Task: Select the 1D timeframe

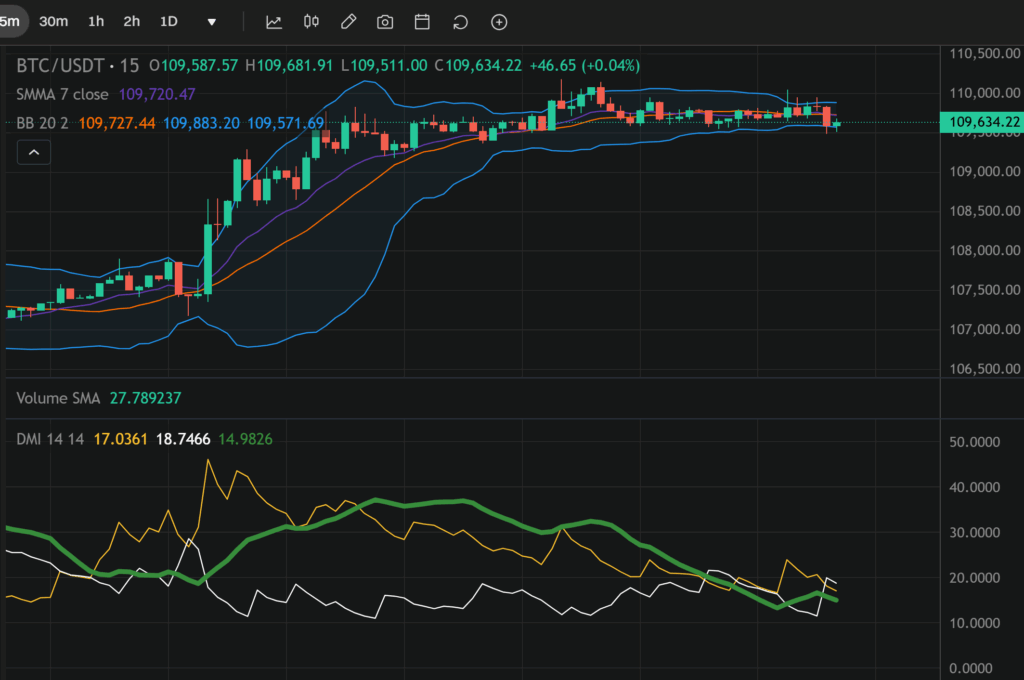Action: [169, 22]
